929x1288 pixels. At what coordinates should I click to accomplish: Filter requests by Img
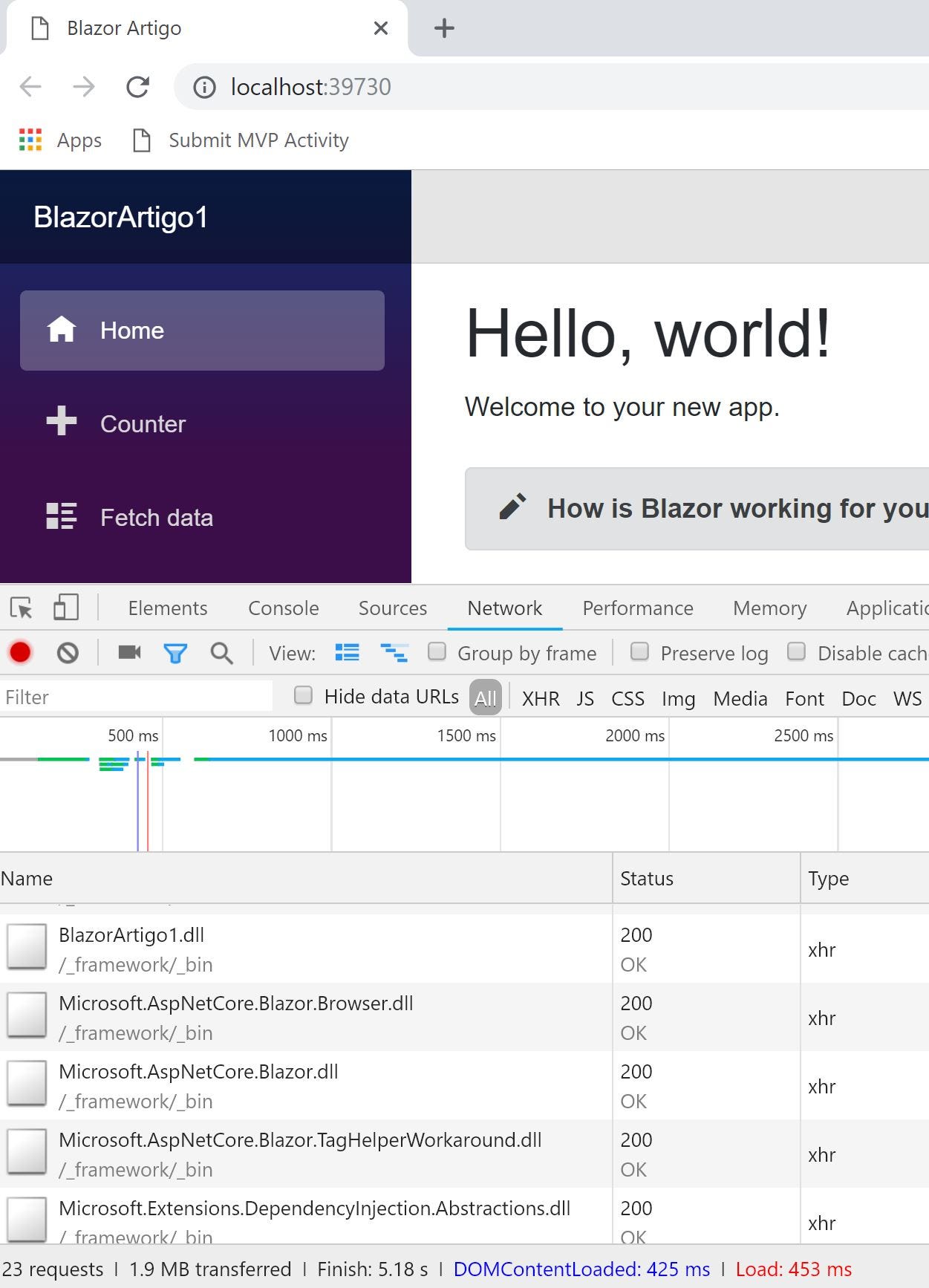(x=678, y=698)
